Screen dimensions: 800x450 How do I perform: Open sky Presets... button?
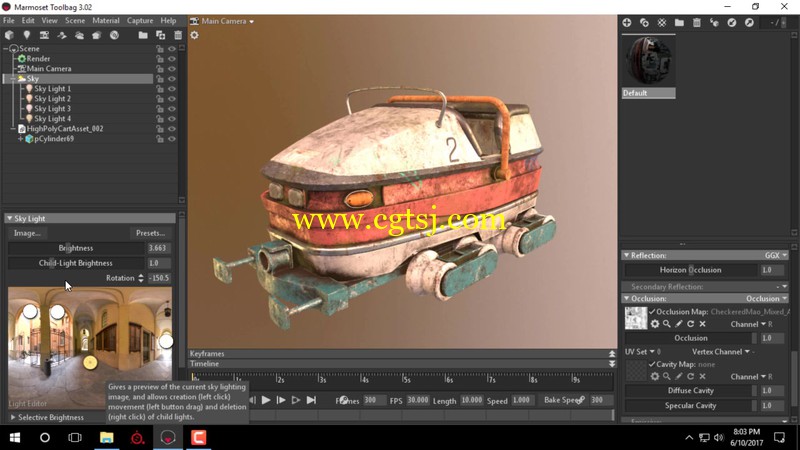pos(150,233)
